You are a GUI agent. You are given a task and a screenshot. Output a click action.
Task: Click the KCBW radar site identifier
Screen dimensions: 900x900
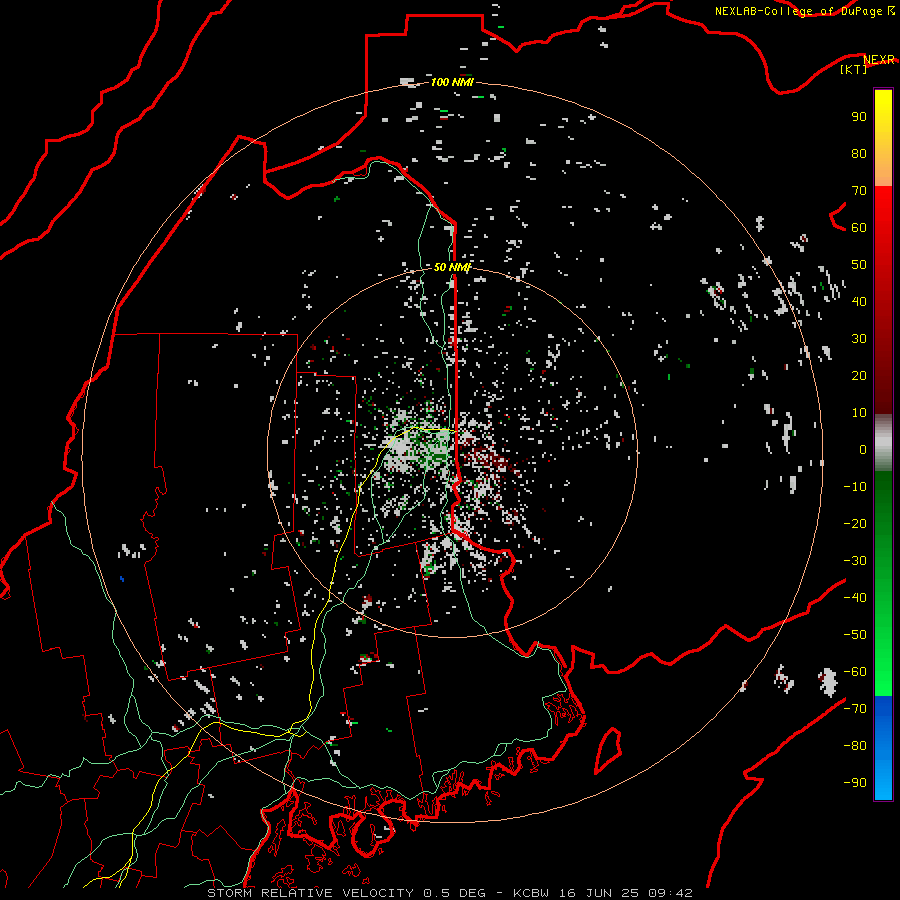click(530, 893)
